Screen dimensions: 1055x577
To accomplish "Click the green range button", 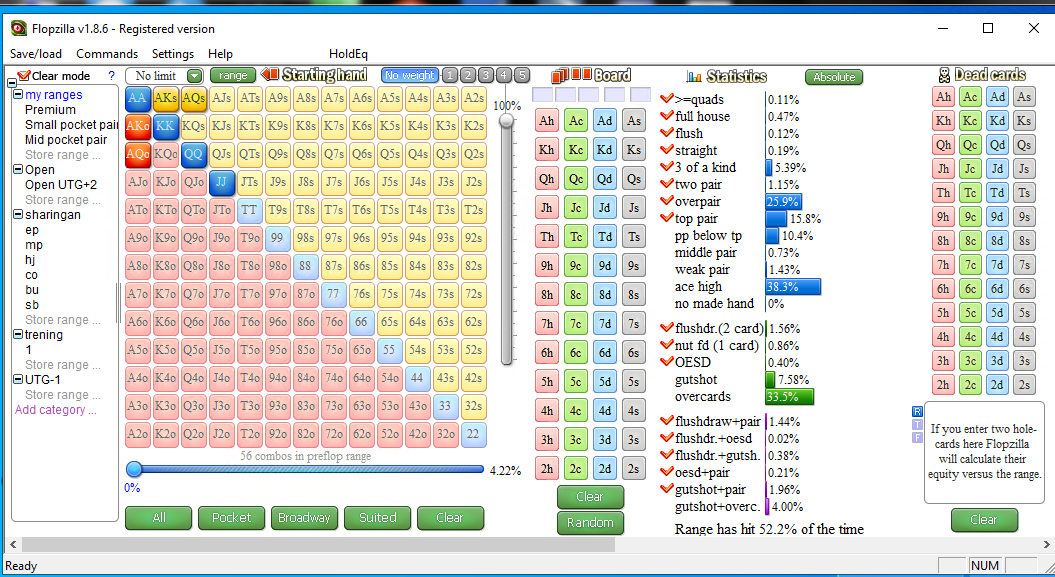I will click(x=233, y=75).
